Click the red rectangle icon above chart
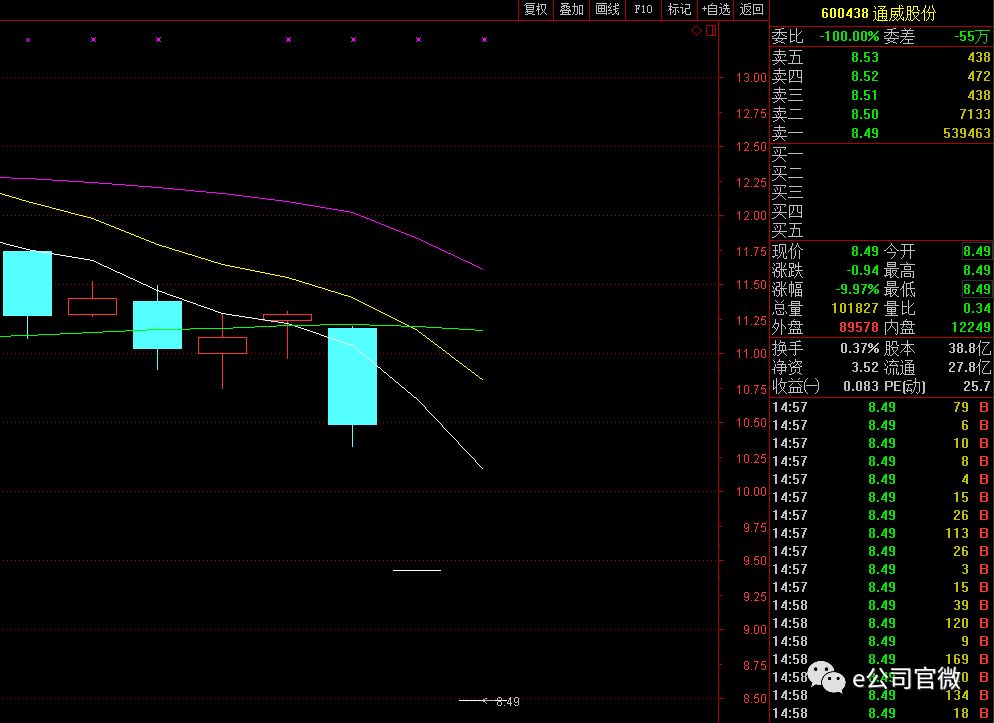This screenshot has width=994, height=723. tap(711, 31)
